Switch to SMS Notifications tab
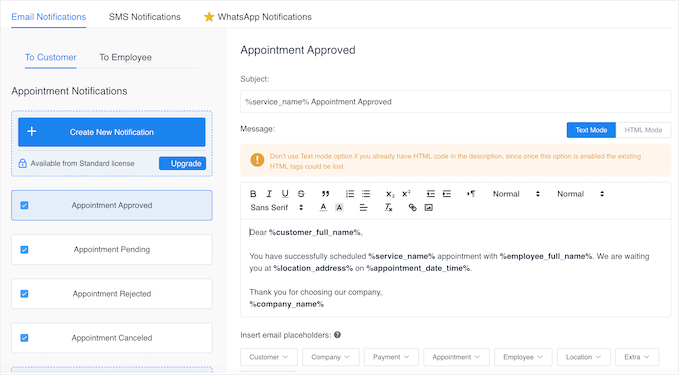Screen dimensions: 680x375 click(x=144, y=17)
